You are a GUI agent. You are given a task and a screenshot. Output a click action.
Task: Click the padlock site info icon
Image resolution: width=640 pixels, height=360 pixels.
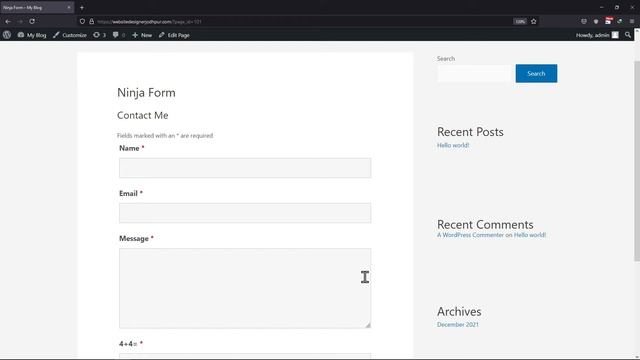pos(91,21)
